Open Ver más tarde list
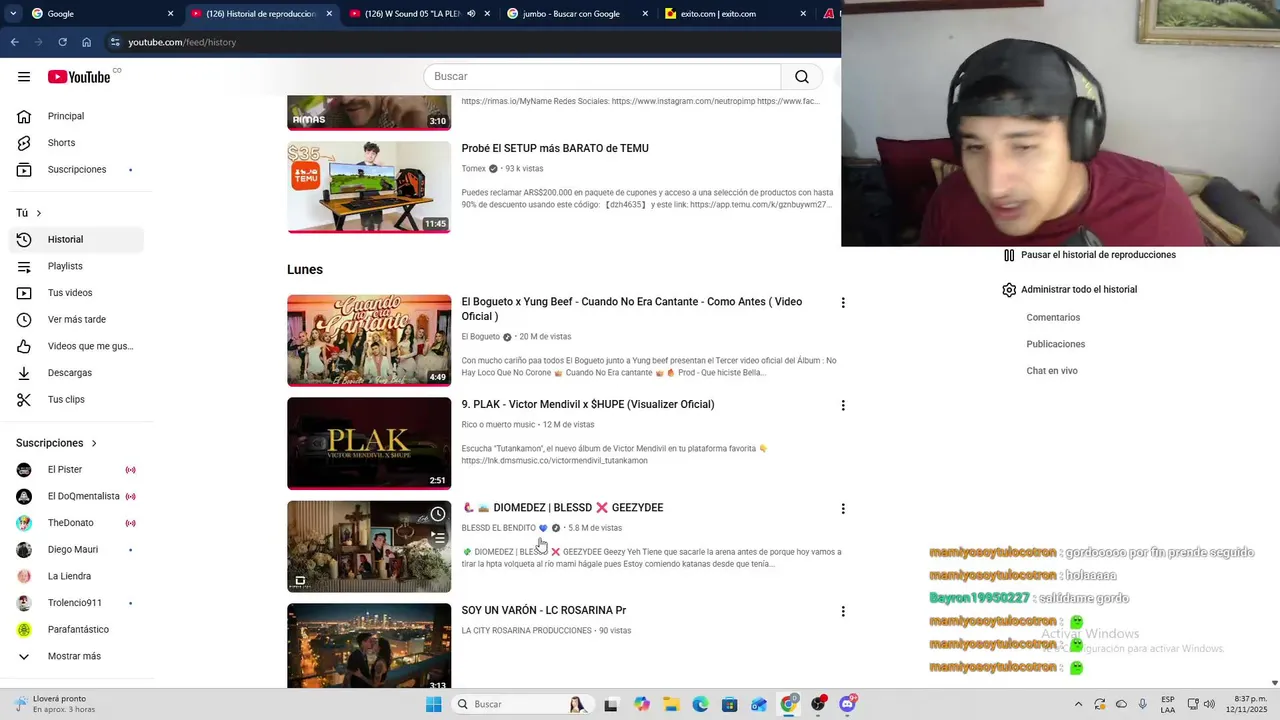Screen dimensions: 1280x720 click(77, 320)
